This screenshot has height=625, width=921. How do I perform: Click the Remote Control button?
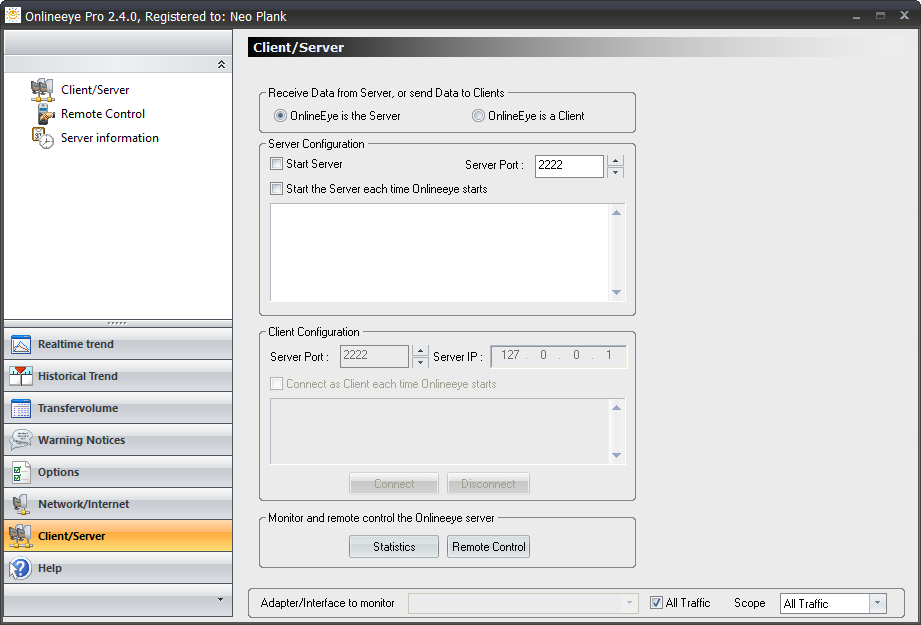click(x=489, y=547)
